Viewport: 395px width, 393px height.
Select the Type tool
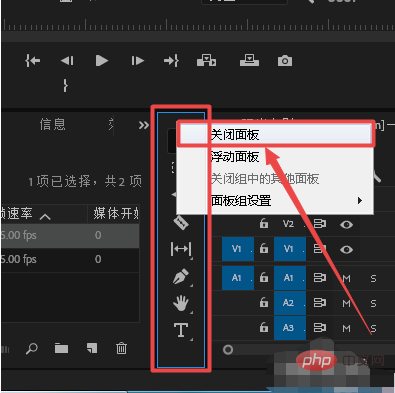(181, 330)
